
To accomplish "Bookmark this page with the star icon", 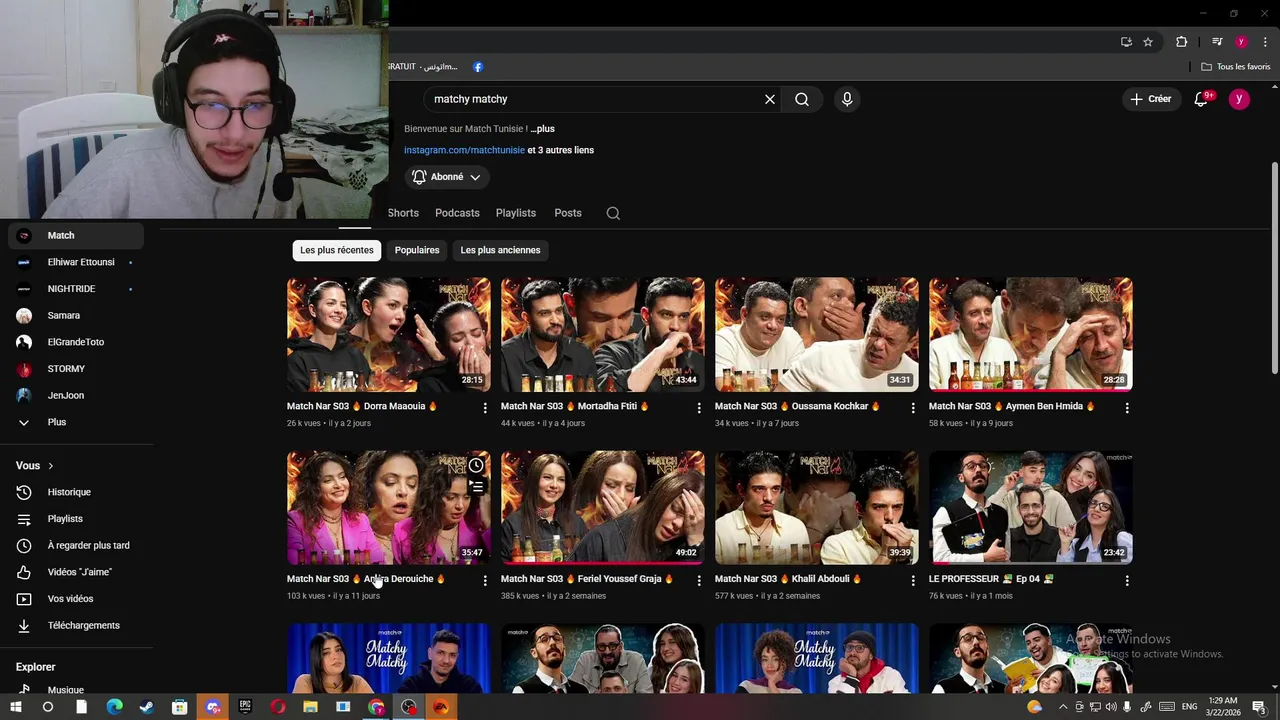I will [1148, 42].
